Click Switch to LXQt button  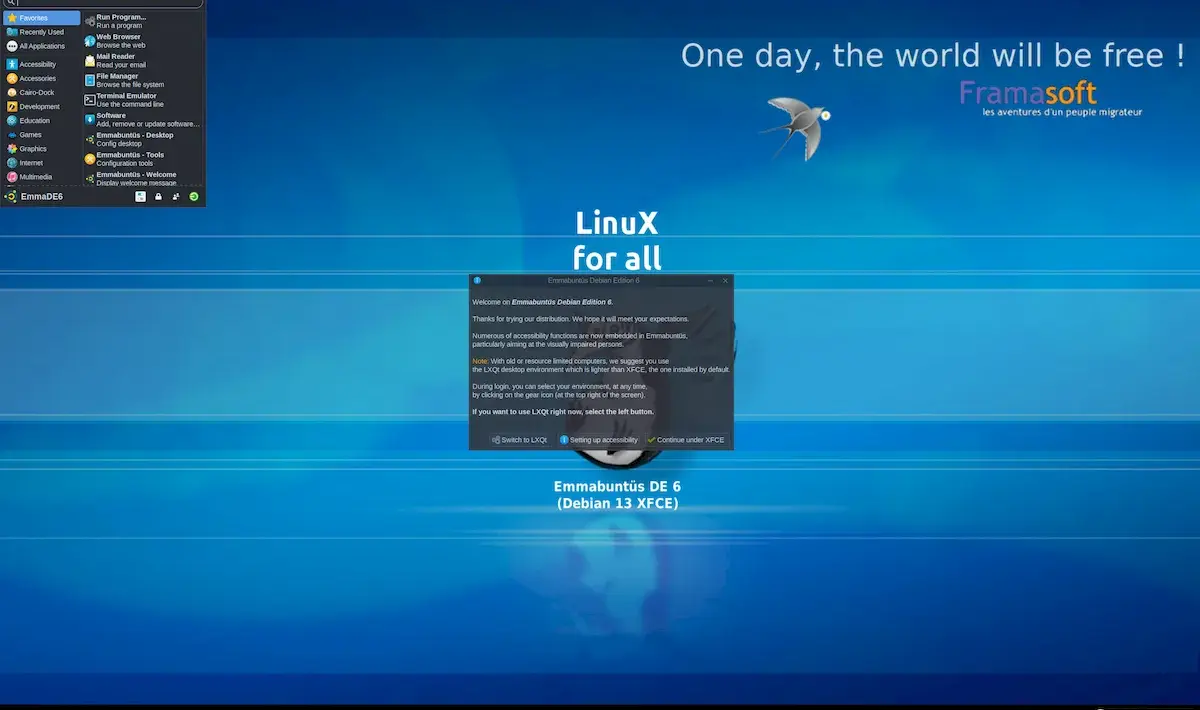tap(520, 440)
